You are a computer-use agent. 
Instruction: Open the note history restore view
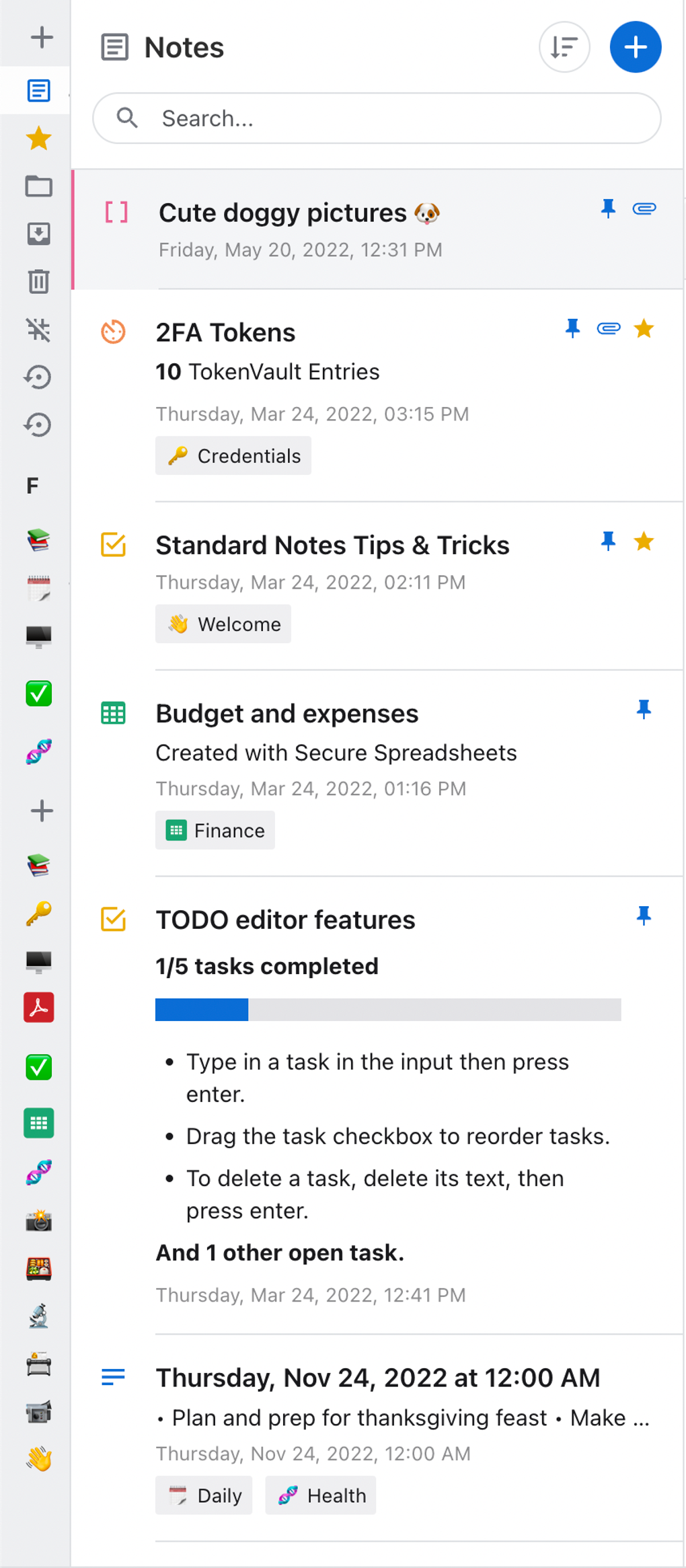38,377
